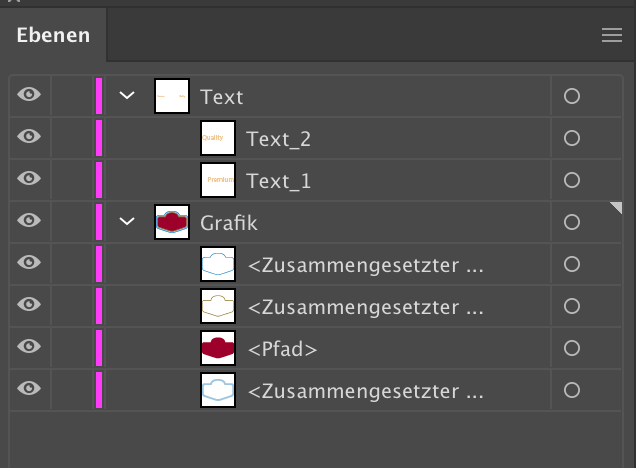Click magenta color bar of Grafik layer
The height and width of the screenshot is (468, 636).
[x=99, y=221]
